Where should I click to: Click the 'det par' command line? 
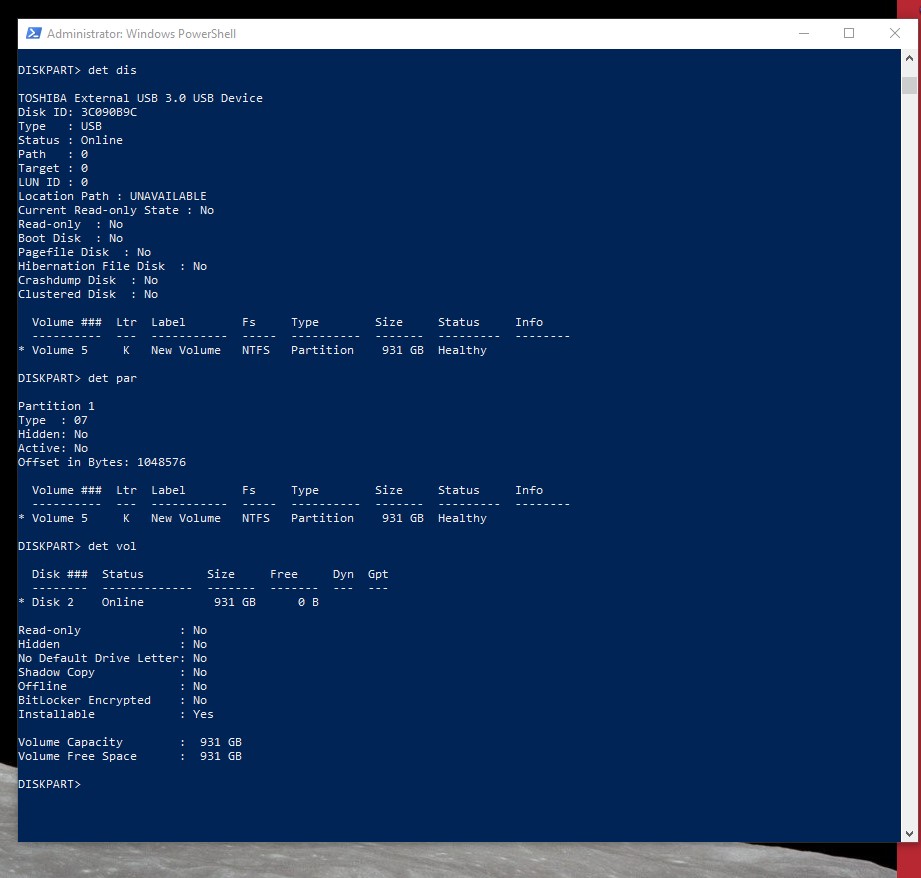pos(77,378)
